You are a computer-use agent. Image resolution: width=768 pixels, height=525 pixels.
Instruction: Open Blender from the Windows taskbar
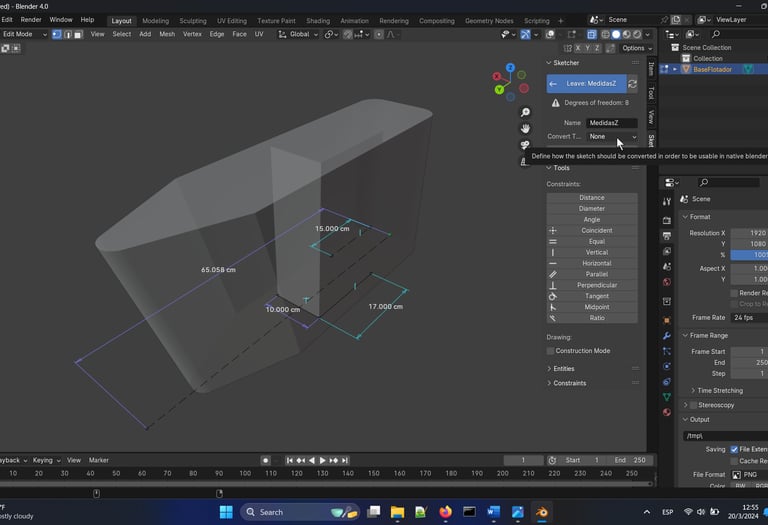click(x=542, y=512)
